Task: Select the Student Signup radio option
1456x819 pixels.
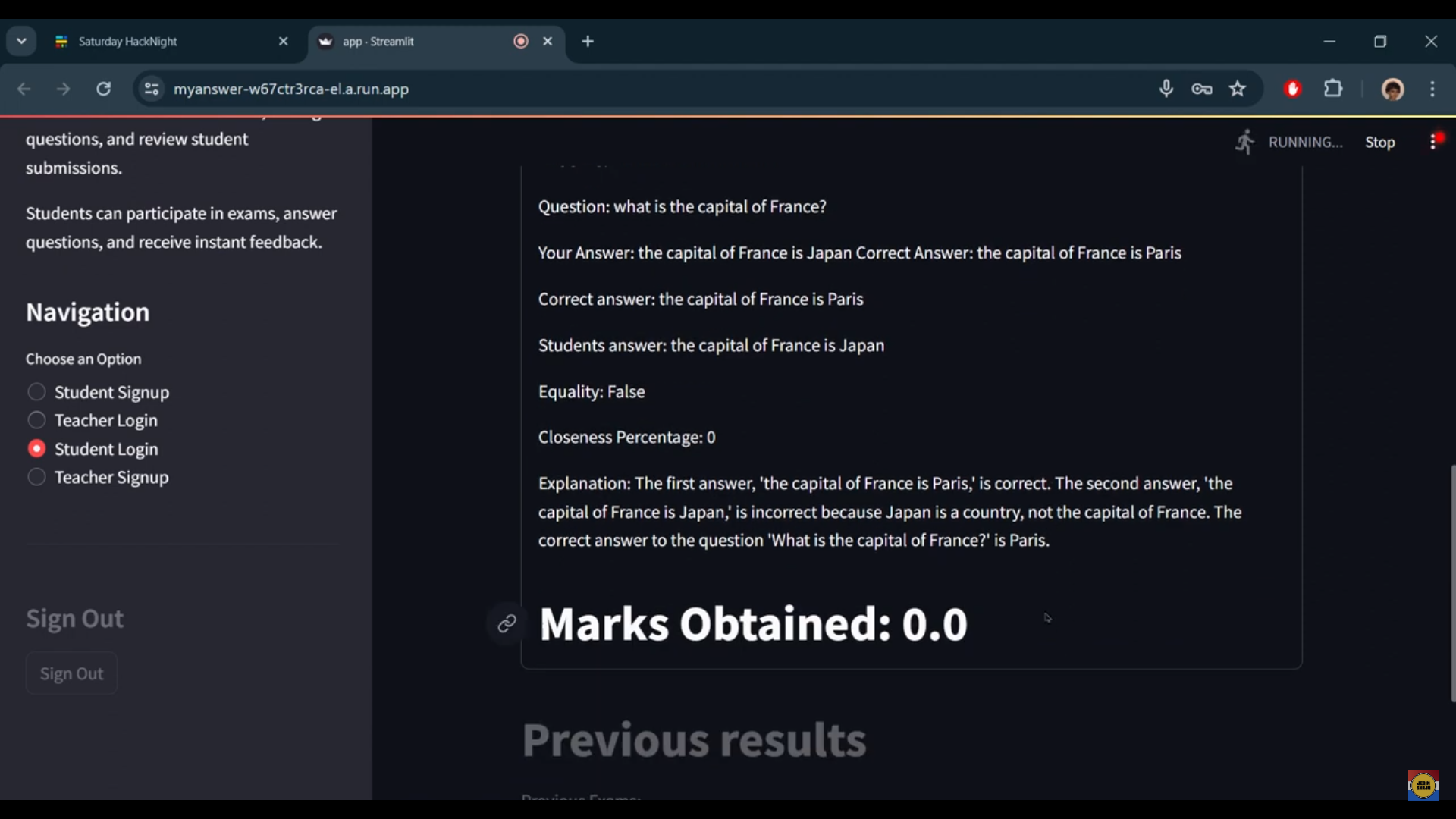Action: click(36, 392)
